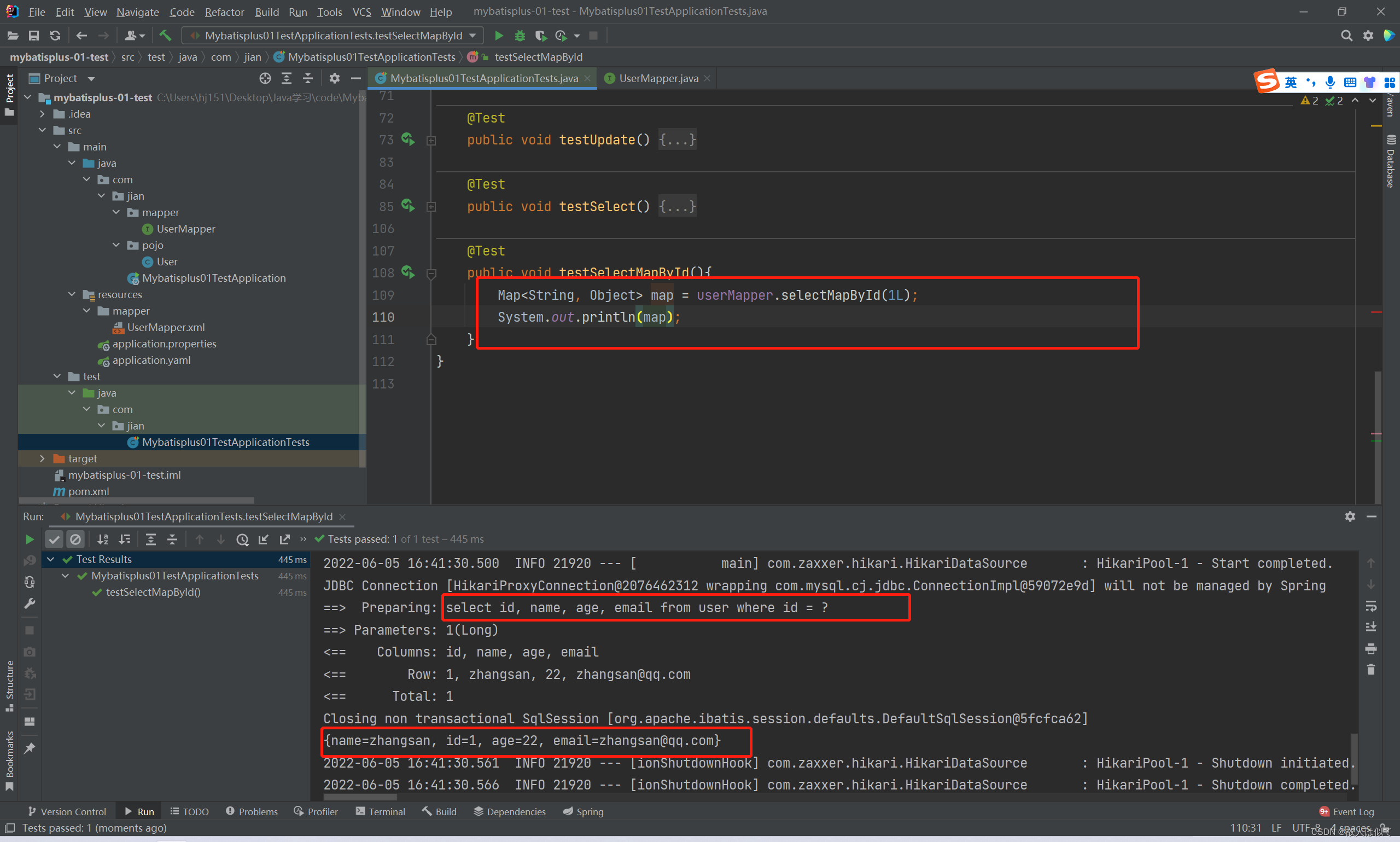Open Run panel settings gear
The width and height of the screenshot is (1400, 842).
point(1350,516)
